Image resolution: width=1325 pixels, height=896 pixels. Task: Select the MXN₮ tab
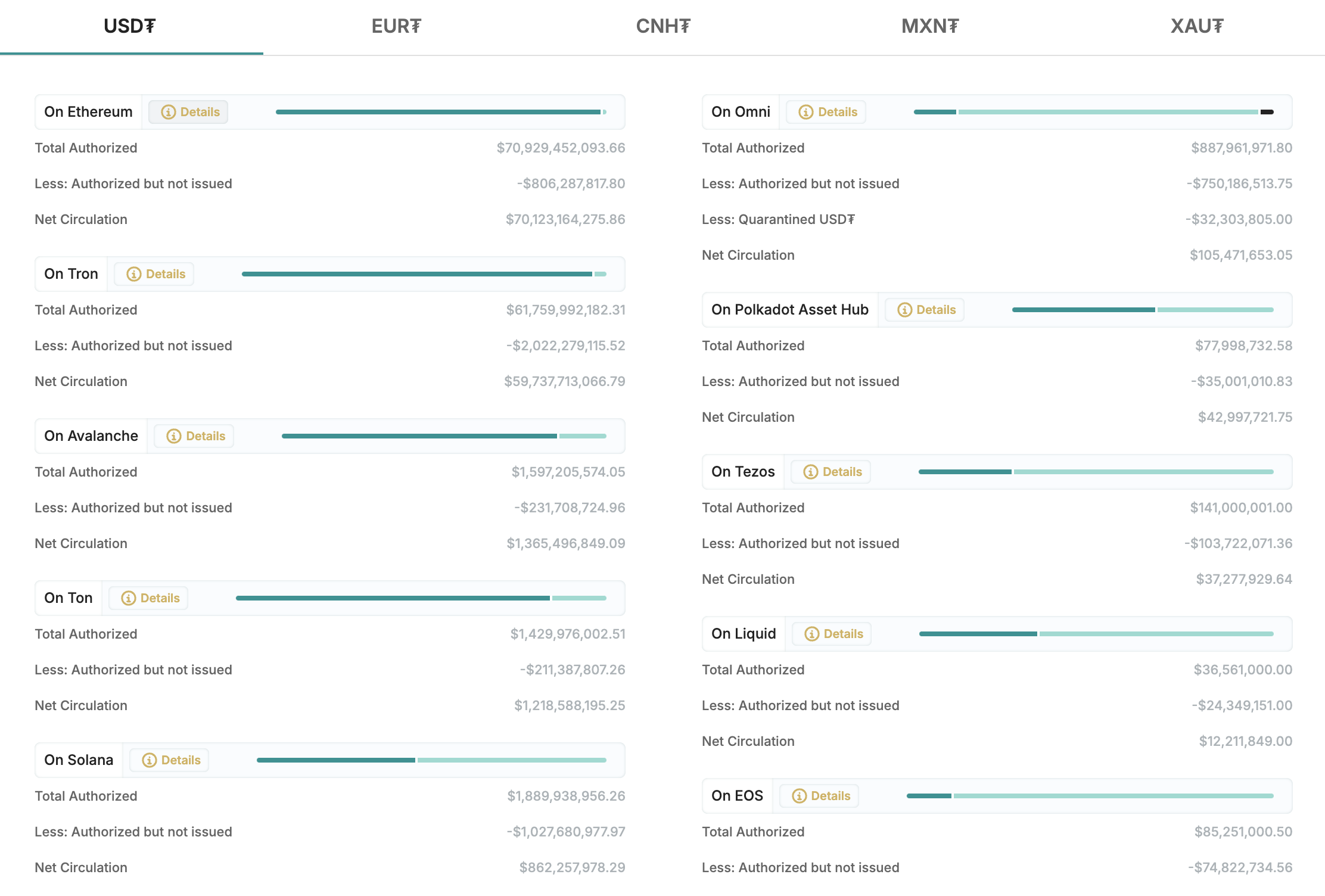point(930,26)
